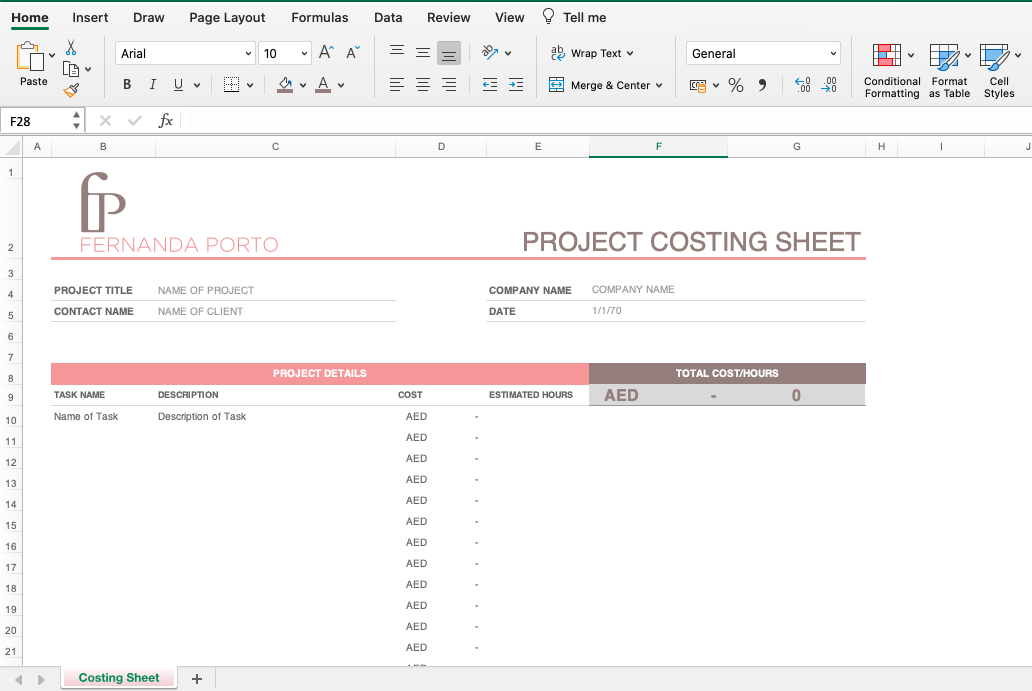The height and width of the screenshot is (691, 1032).
Task: Increase decimal places
Action: click(803, 85)
